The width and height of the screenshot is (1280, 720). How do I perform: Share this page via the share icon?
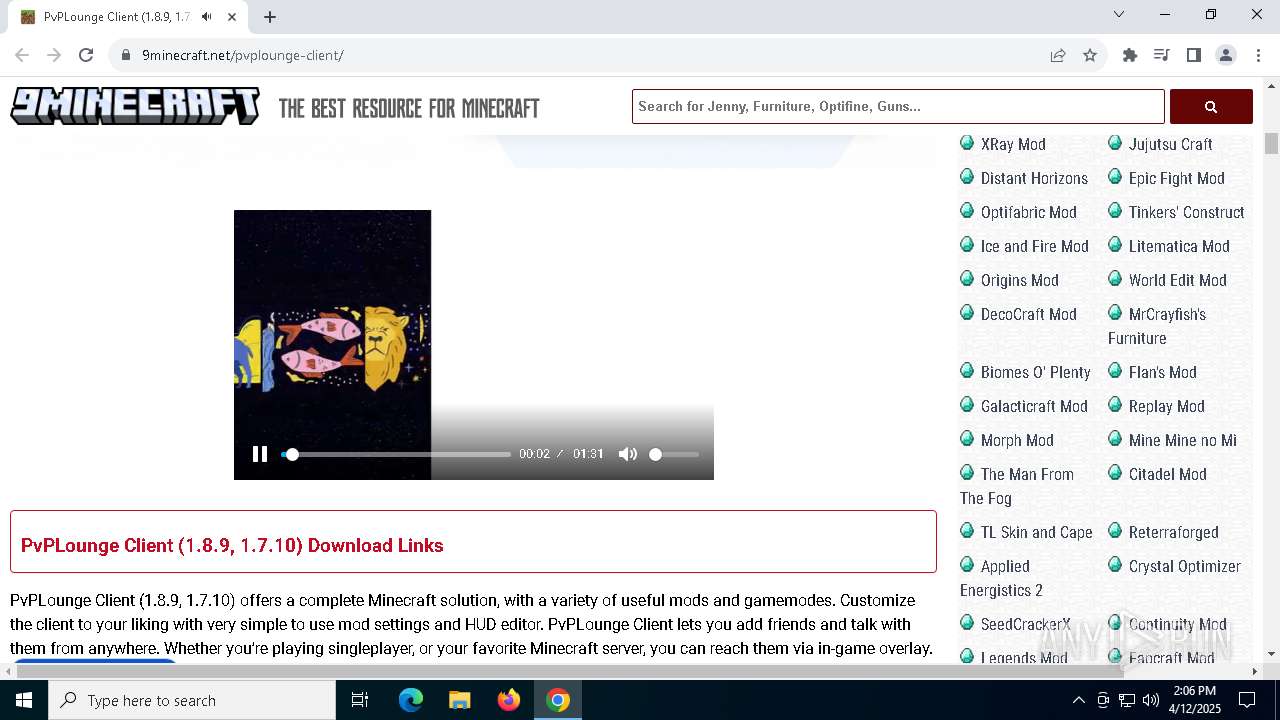pyautogui.click(x=1058, y=55)
